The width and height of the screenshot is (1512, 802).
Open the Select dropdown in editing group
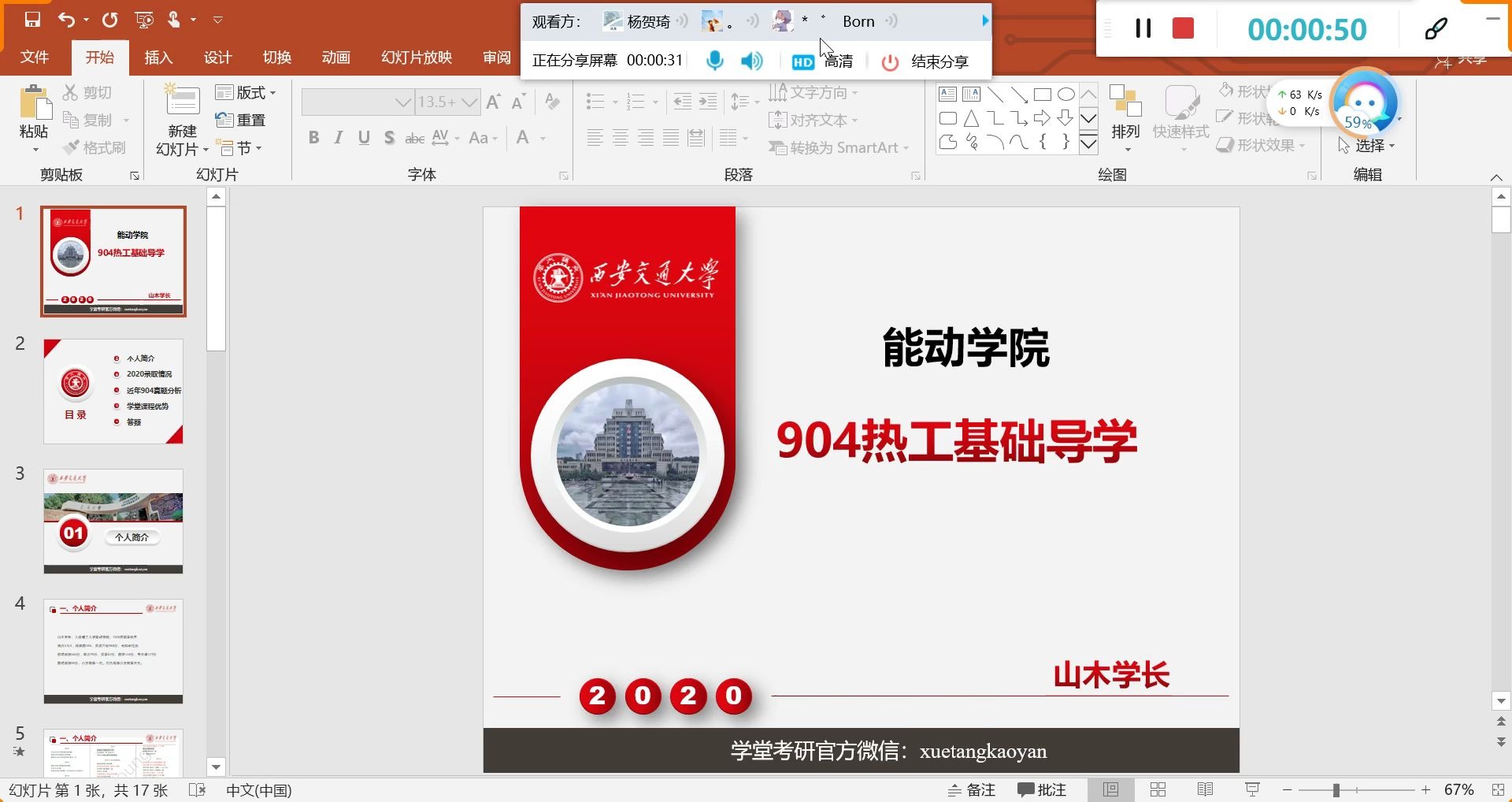[1366, 146]
